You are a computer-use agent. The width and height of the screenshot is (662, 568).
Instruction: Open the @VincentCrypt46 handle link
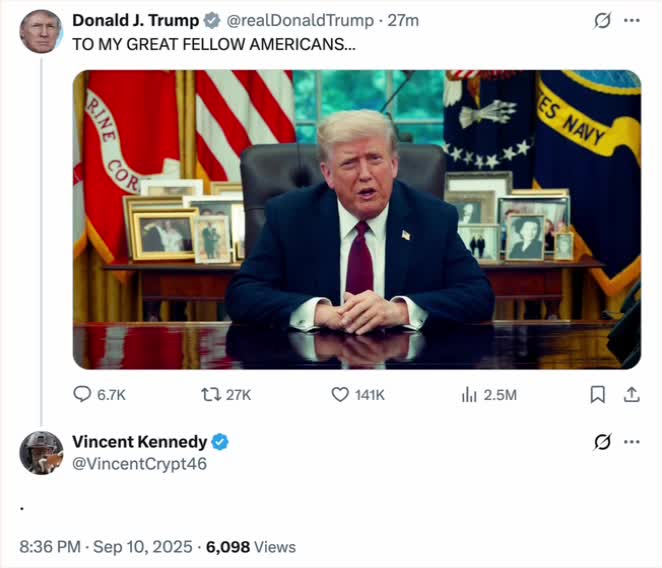coord(139,463)
